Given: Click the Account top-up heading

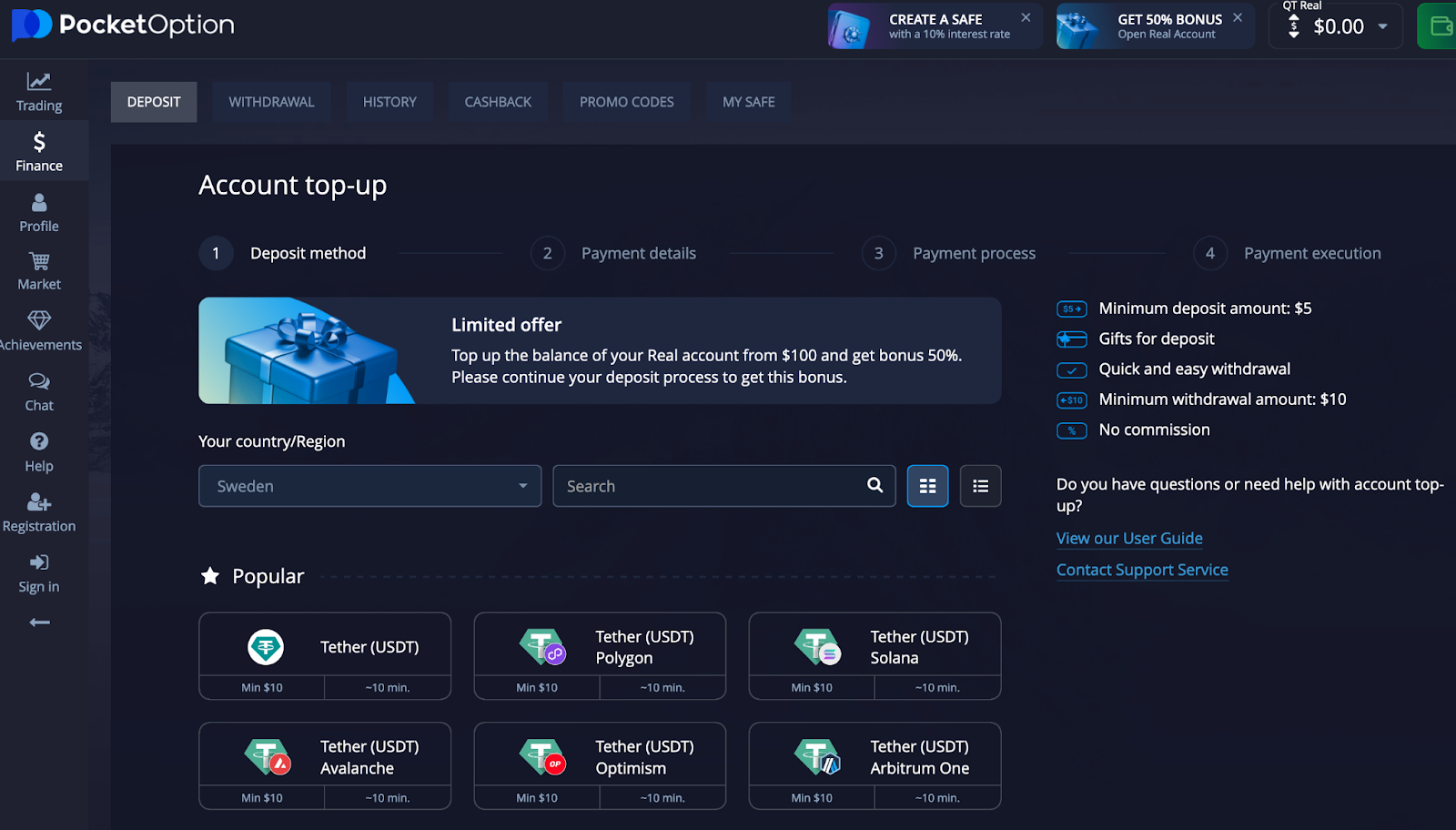Looking at the screenshot, I should point(292,185).
